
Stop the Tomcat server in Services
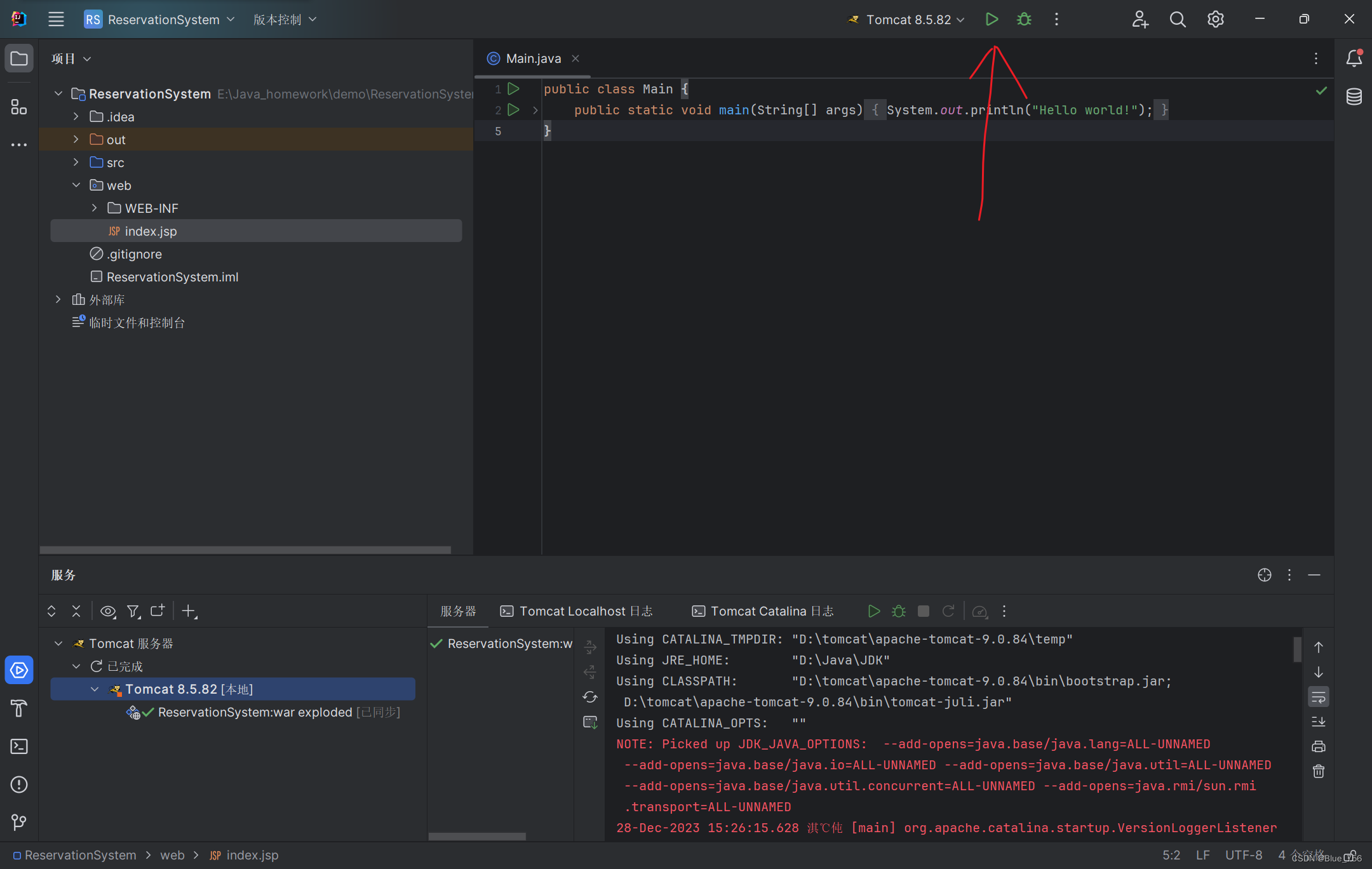click(x=924, y=611)
